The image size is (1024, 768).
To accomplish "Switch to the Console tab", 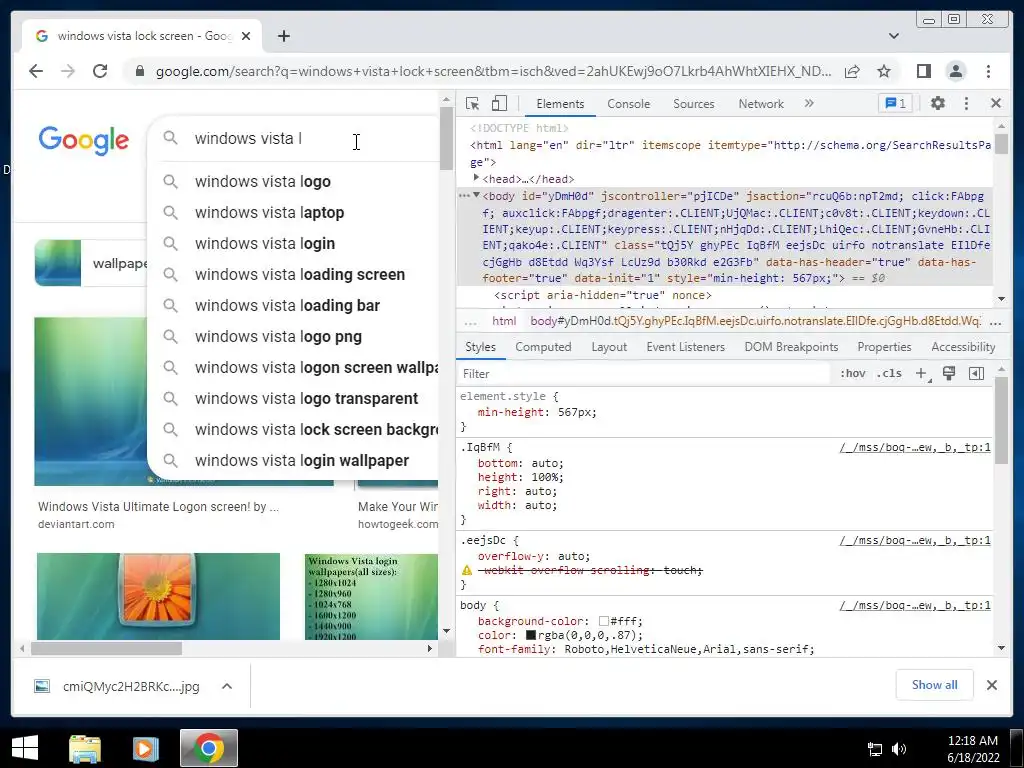I will (x=628, y=104).
